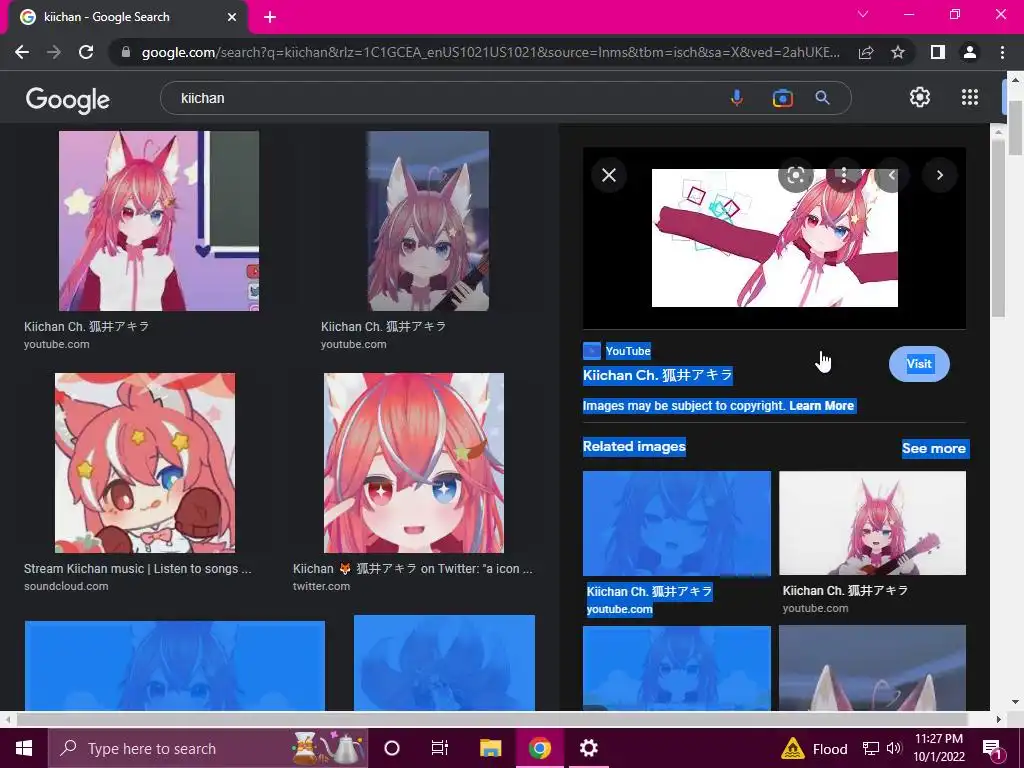Click YouTube source label in preview
1024x768 pixels.
click(628, 351)
